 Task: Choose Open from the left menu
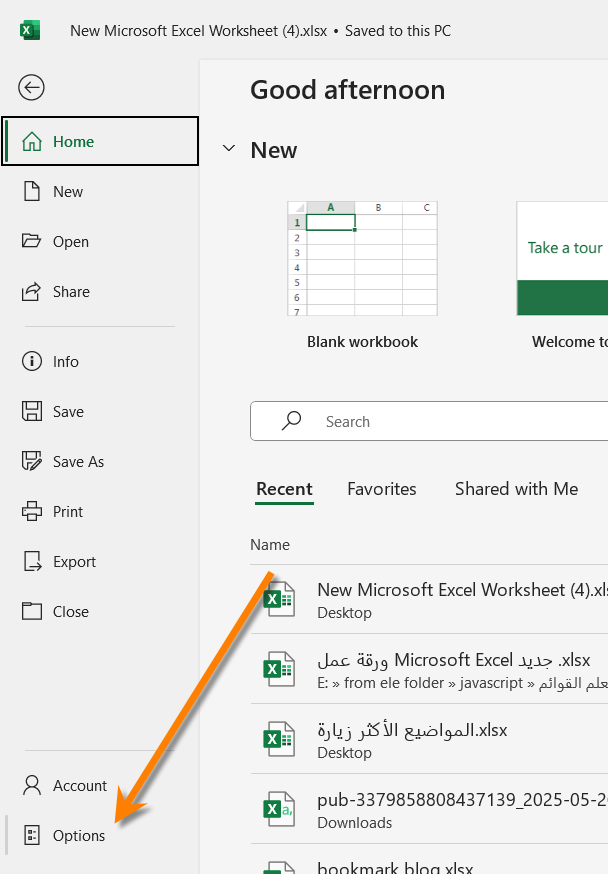(100, 241)
